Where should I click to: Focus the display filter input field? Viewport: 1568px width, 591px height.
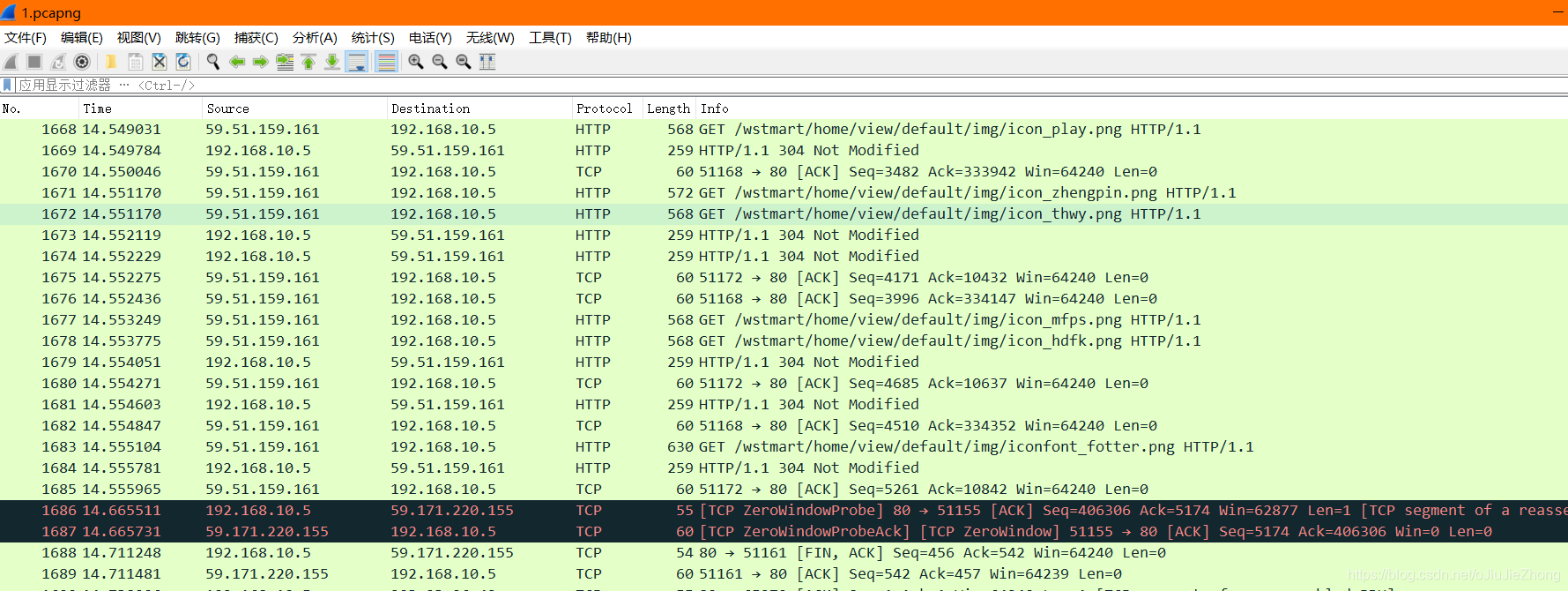tap(793, 85)
